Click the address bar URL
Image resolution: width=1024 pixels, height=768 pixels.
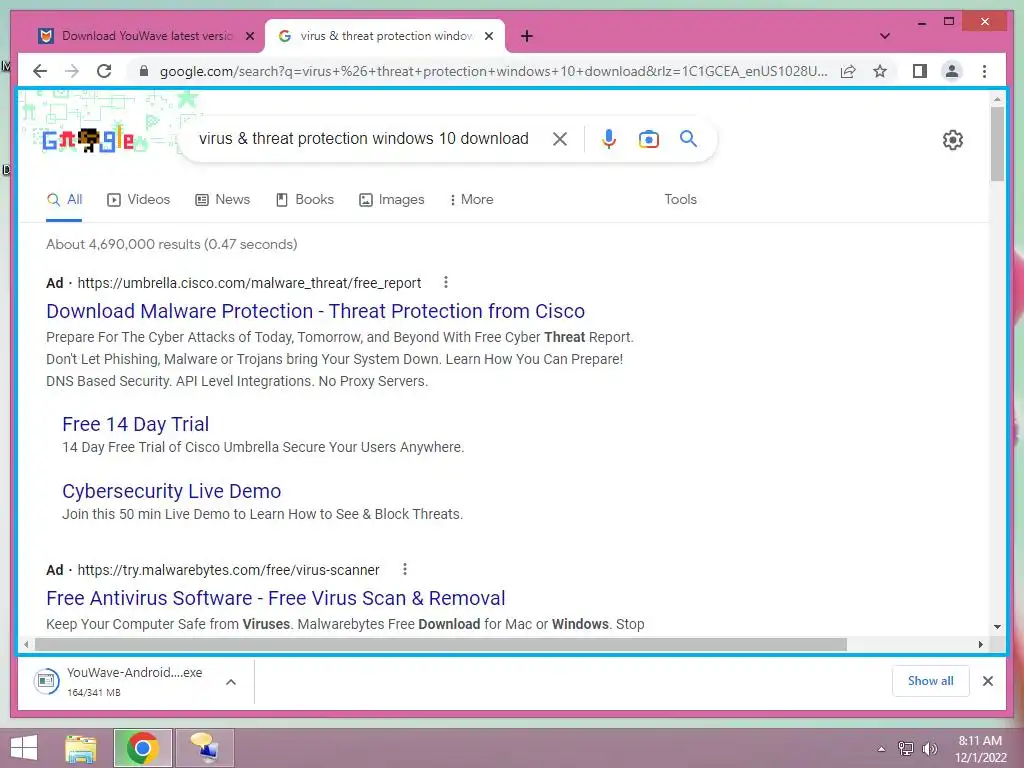pos(493,71)
